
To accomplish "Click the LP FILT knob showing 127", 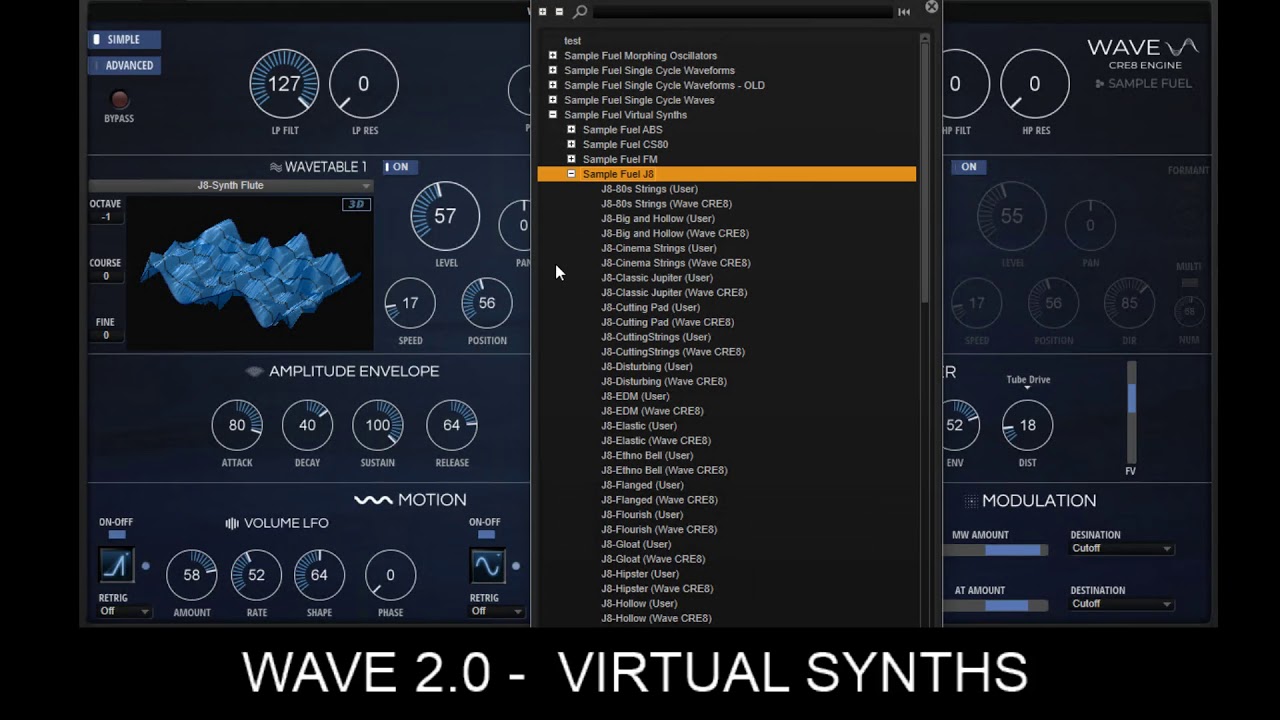I will tap(284, 84).
